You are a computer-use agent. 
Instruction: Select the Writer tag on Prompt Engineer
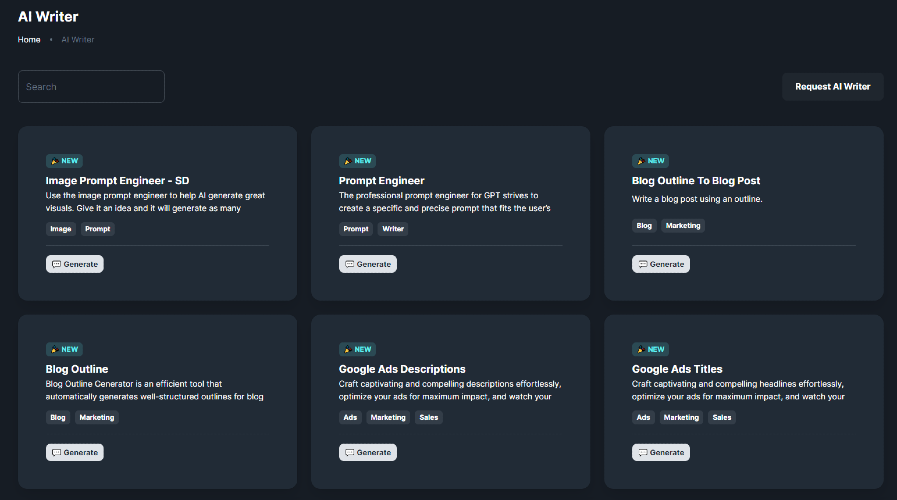393,229
